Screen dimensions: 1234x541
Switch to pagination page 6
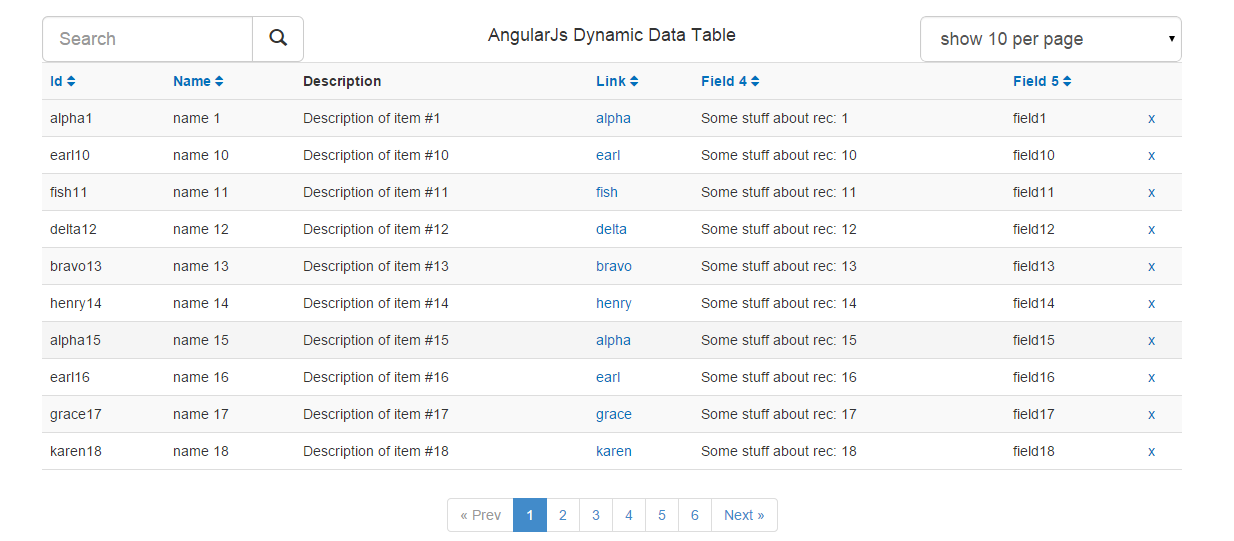pyautogui.click(x=695, y=515)
